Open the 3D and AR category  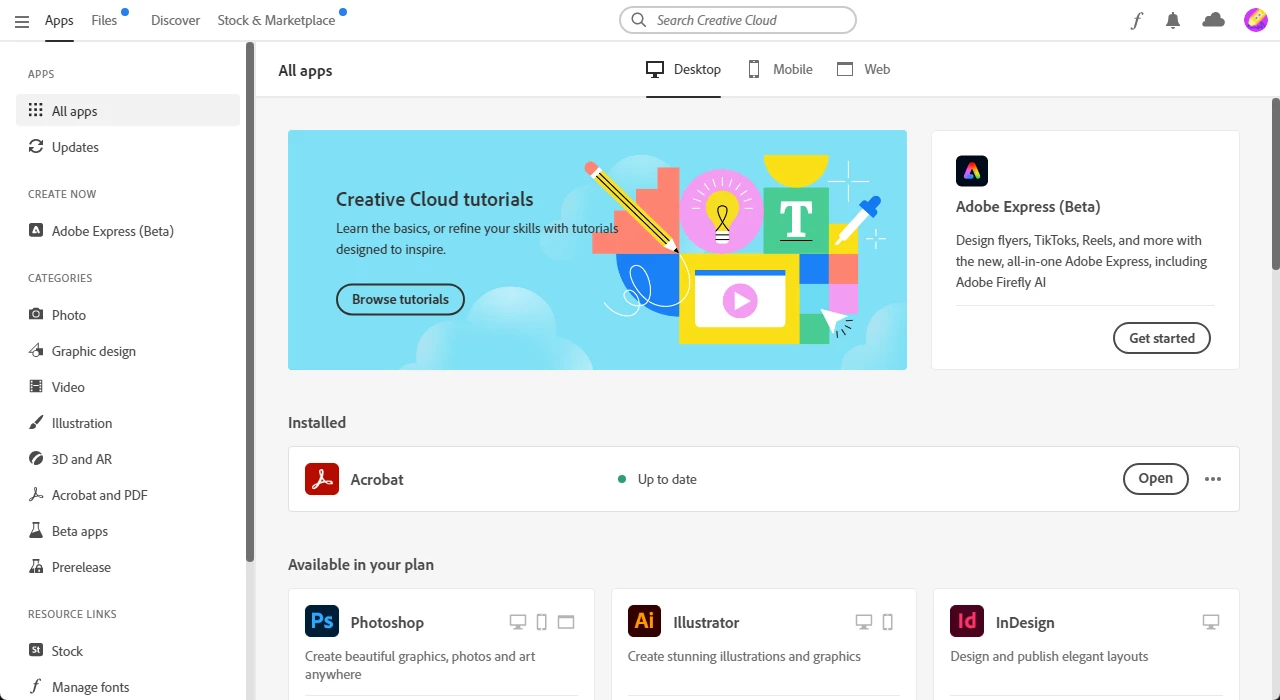(128, 459)
